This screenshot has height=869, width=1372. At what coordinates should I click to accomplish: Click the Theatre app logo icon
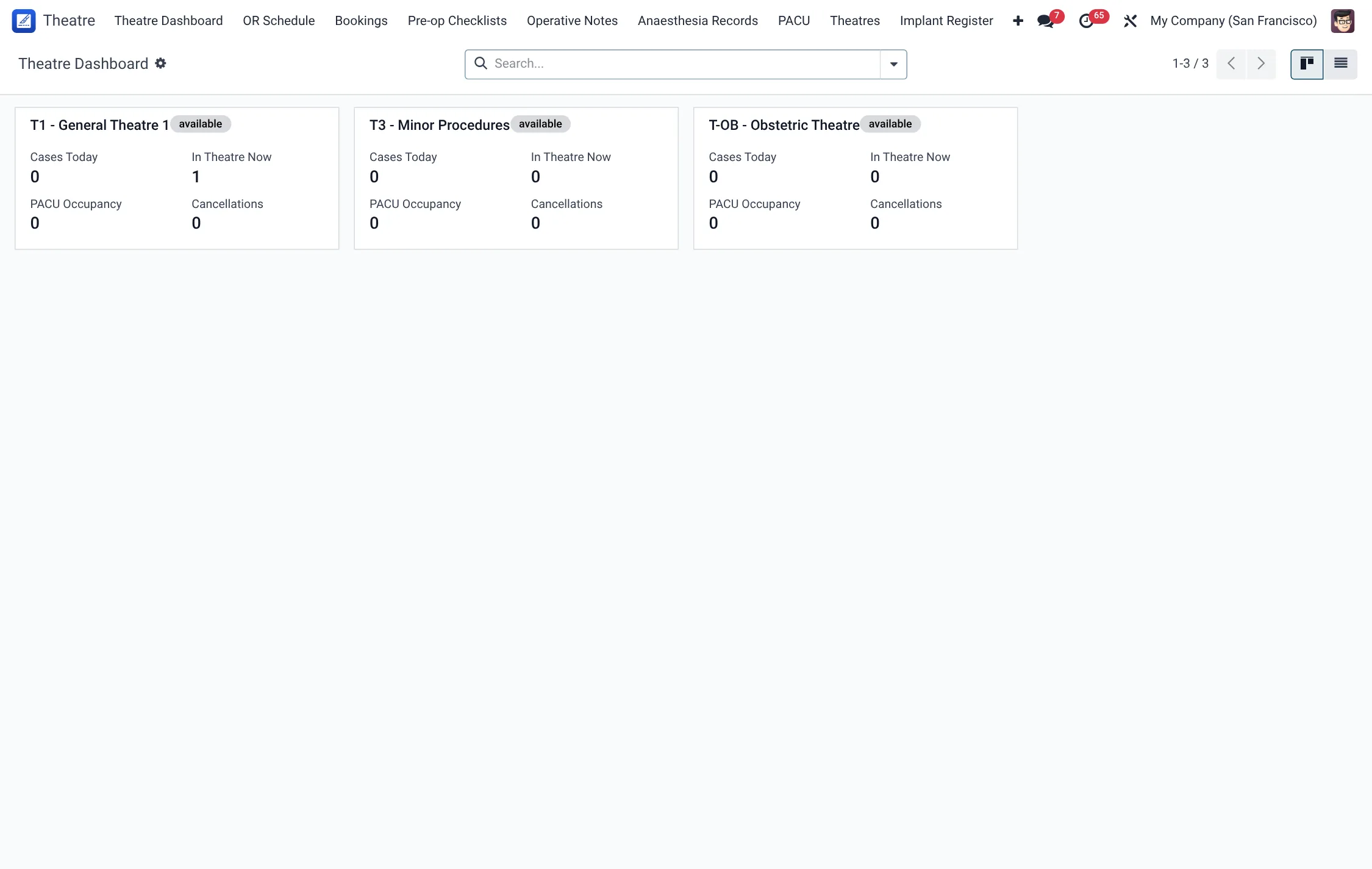click(24, 21)
